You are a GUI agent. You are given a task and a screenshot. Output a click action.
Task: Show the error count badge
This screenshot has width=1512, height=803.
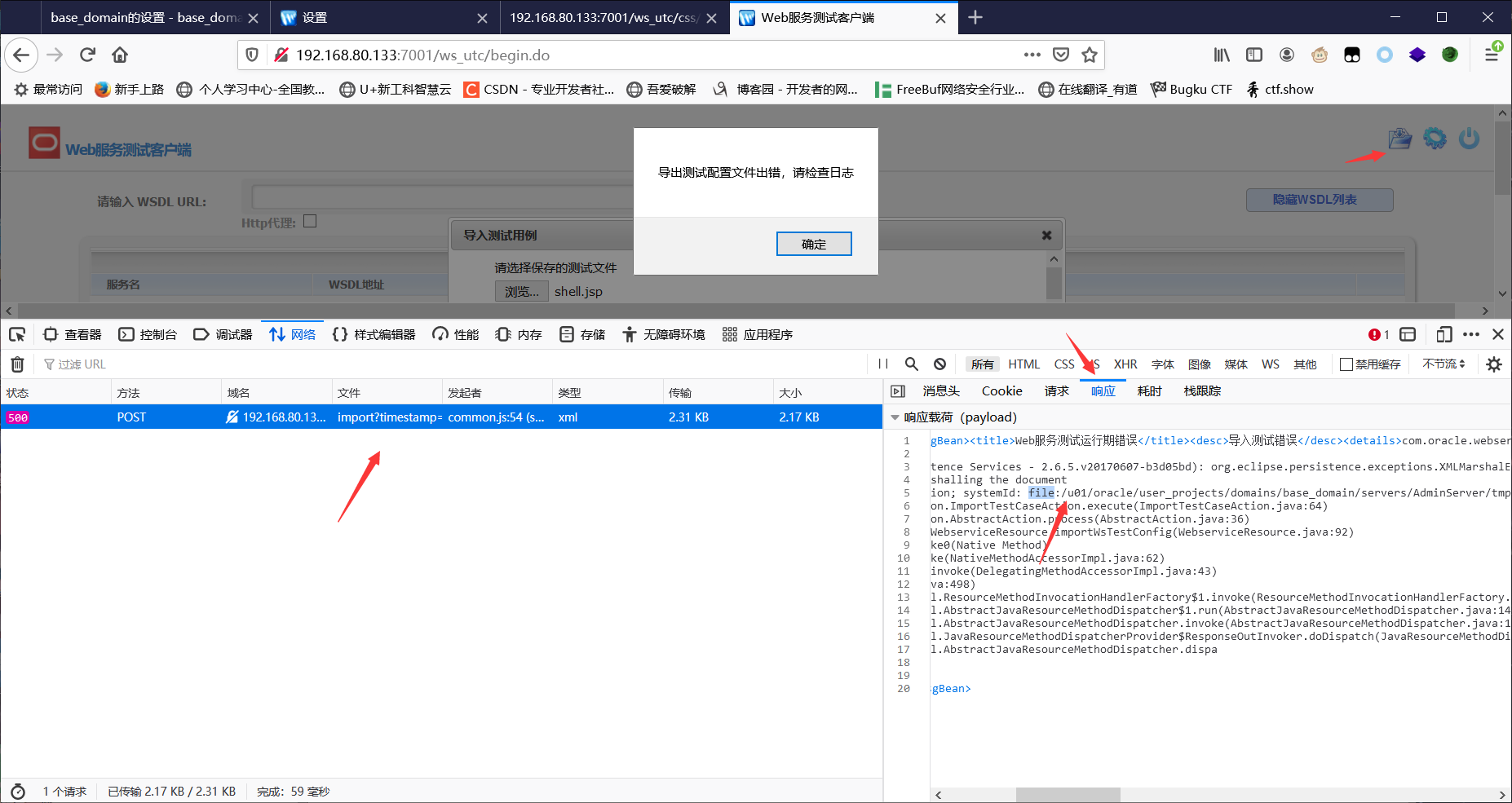1379,334
